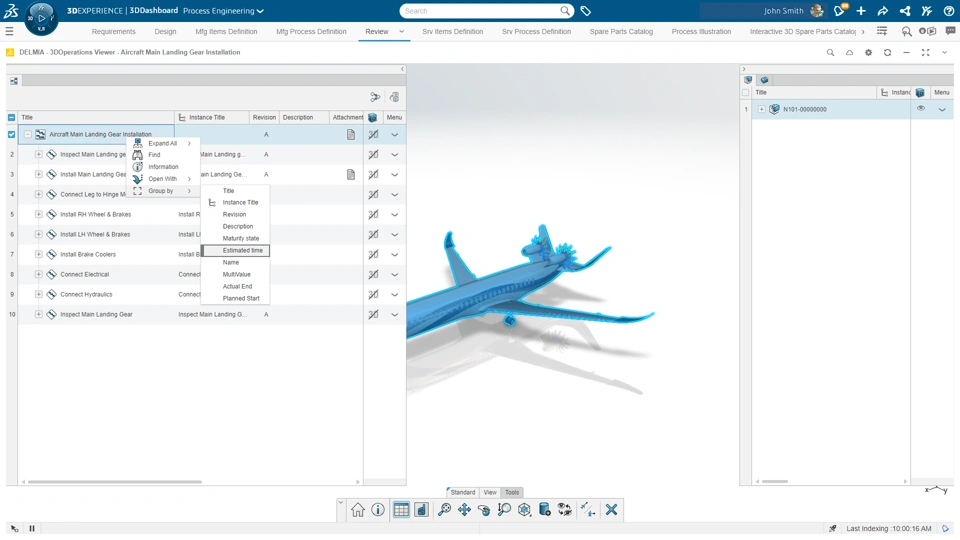The width and height of the screenshot is (960, 540).
Task: Click the plus add icon in top bar
Action: [x=861, y=11]
